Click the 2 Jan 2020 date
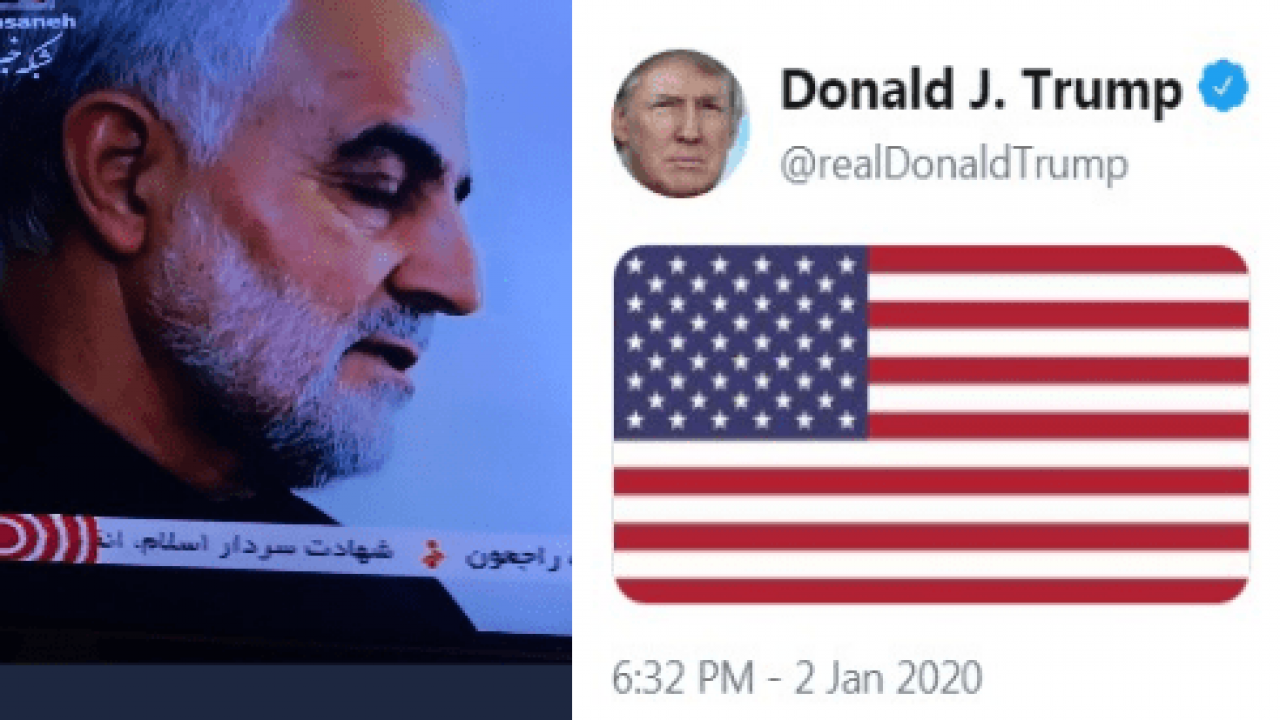Screen dimensions: 1280x720 (888, 677)
